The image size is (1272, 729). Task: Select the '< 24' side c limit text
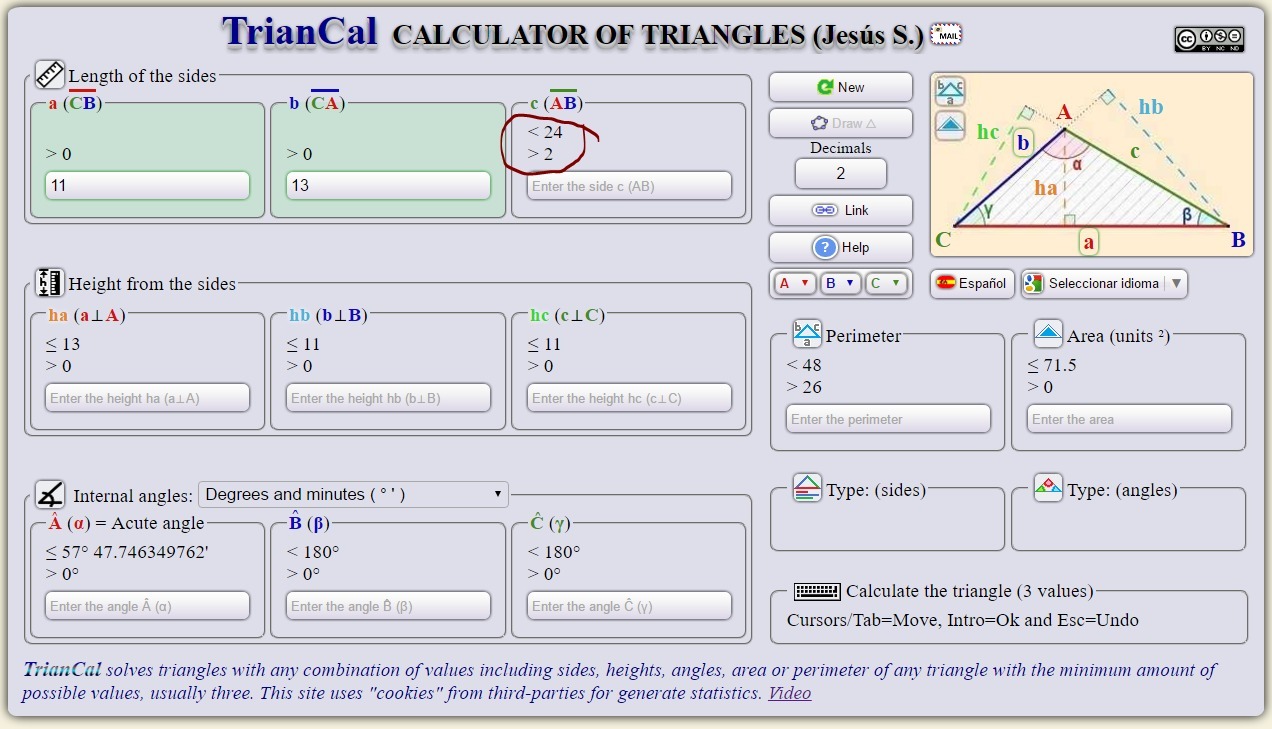tap(545, 132)
